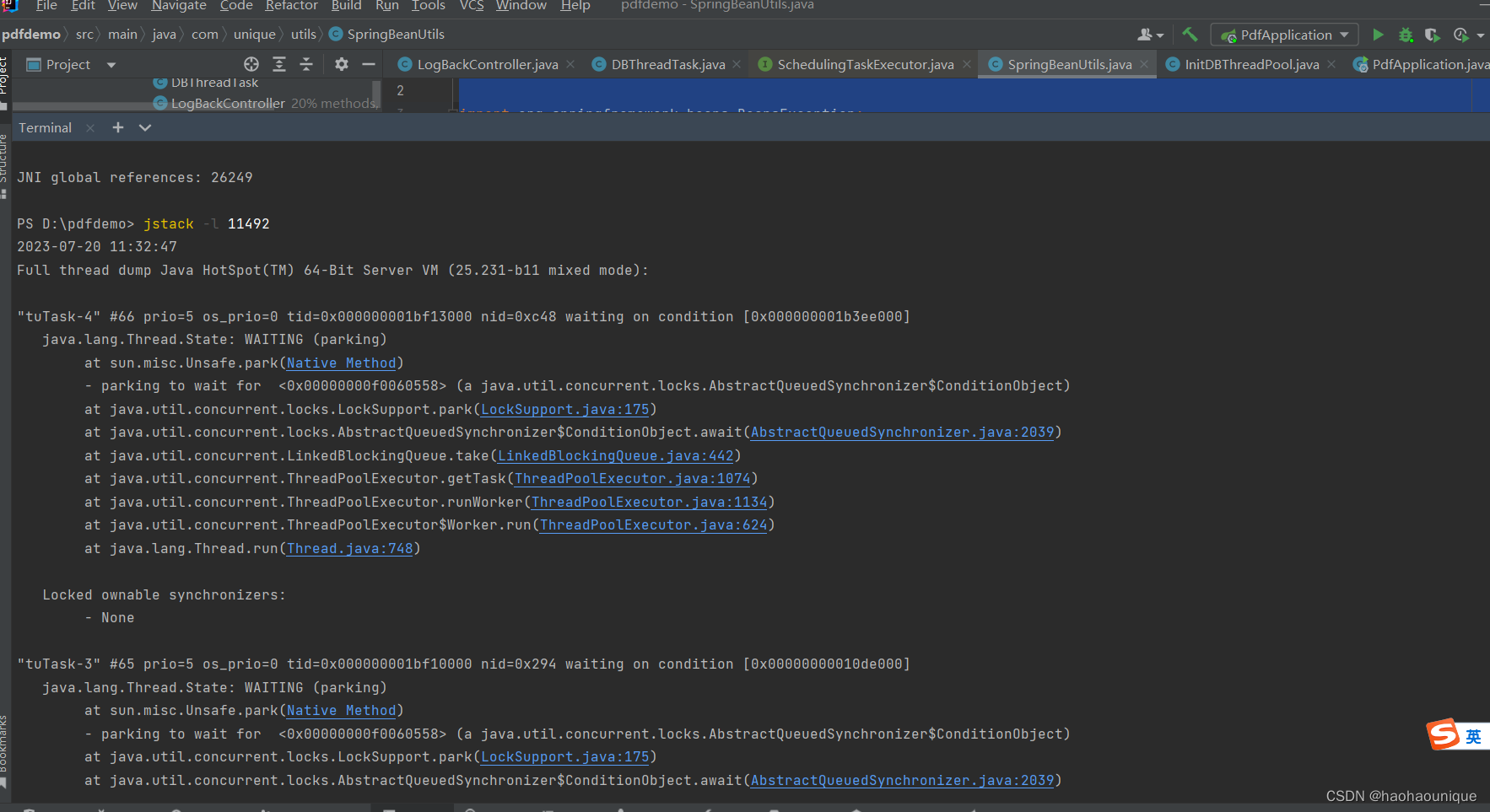
Task: Open the Bookmarks tool window stripe
Action: pyautogui.click(x=4, y=750)
